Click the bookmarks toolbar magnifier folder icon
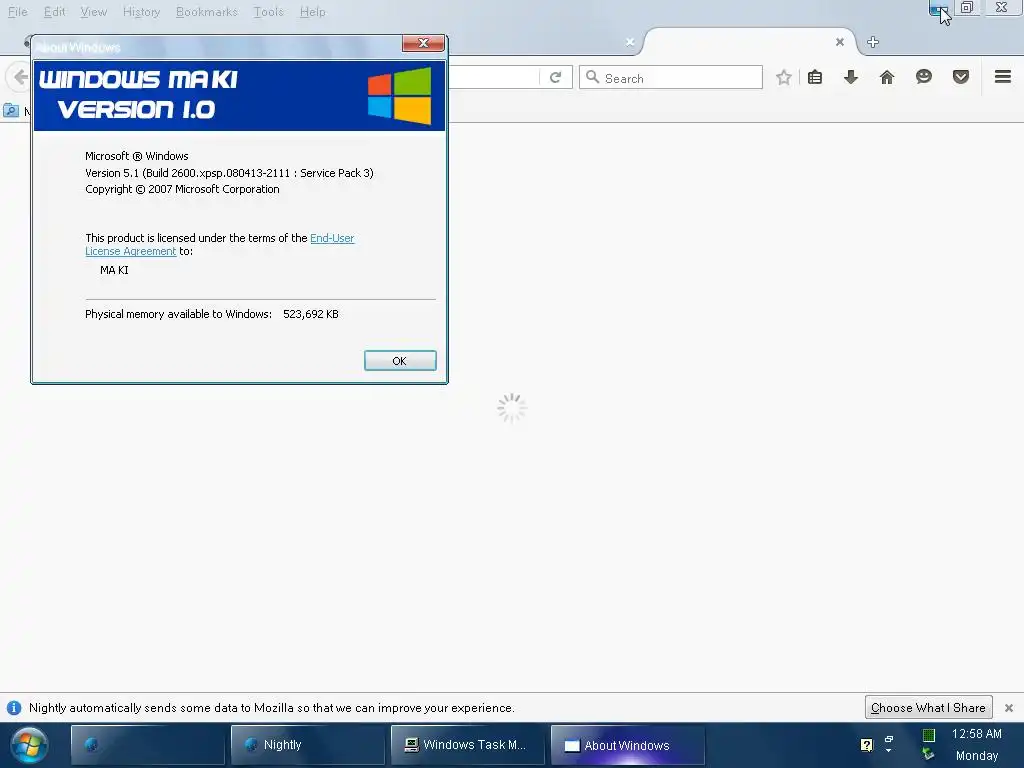 click(10, 110)
